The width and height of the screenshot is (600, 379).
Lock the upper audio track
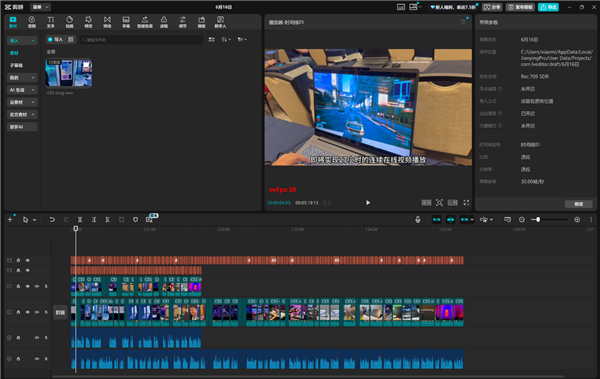(x=18, y=338)
